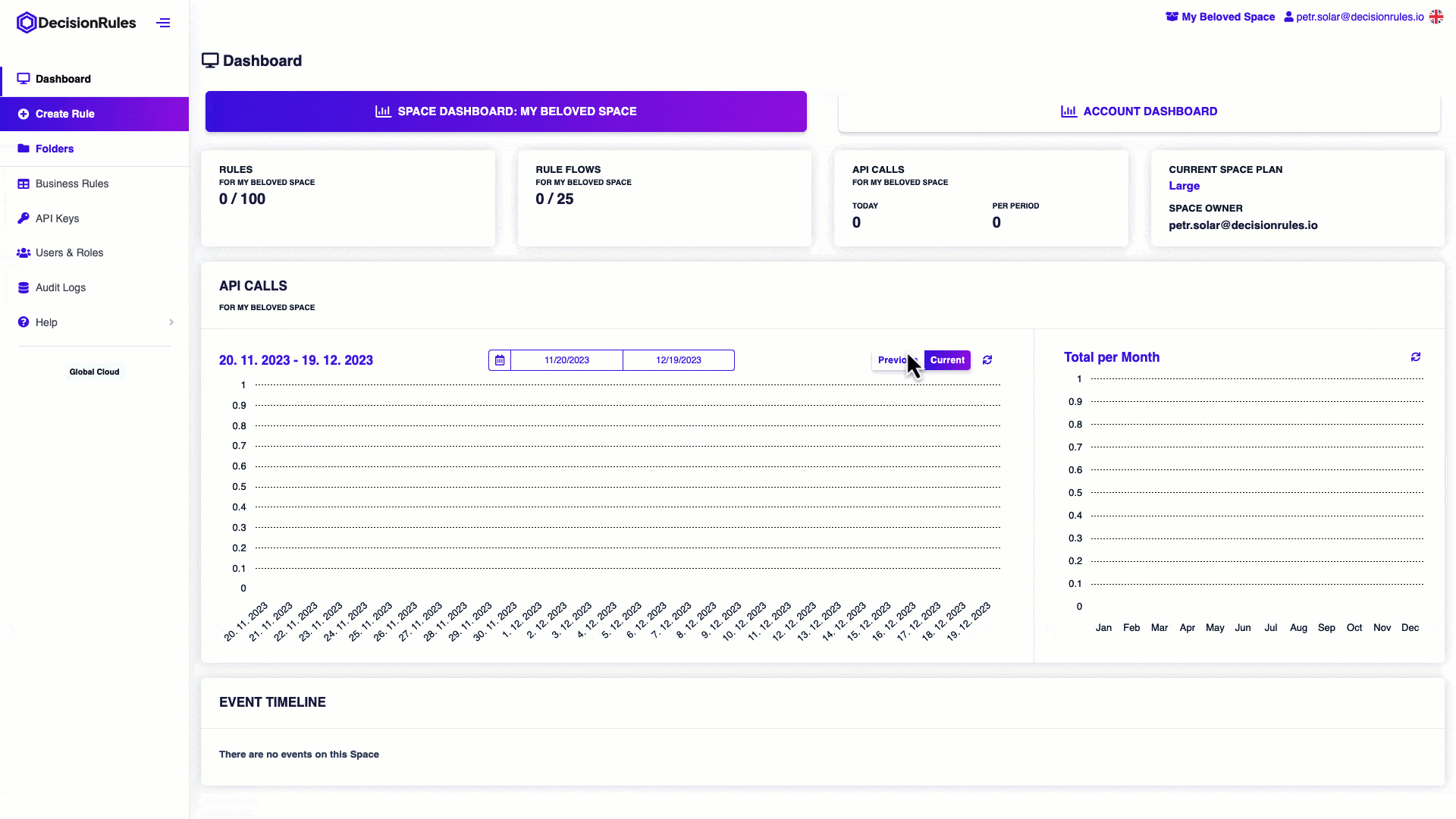
Task: Open Business Rules in the sidebar
Action: 95,184
